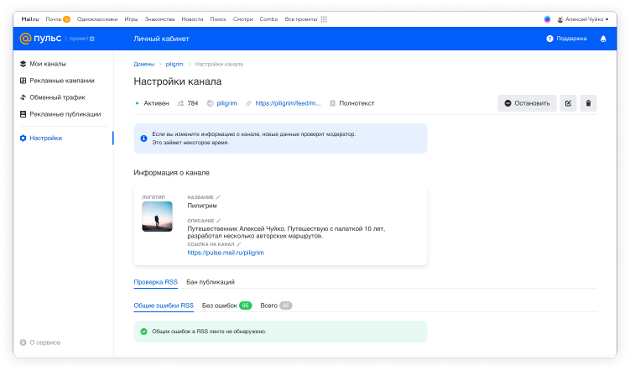This screenshot has width=630, height=371.
Task: Go to Домены breadcrumb
Action: (144, 64)
